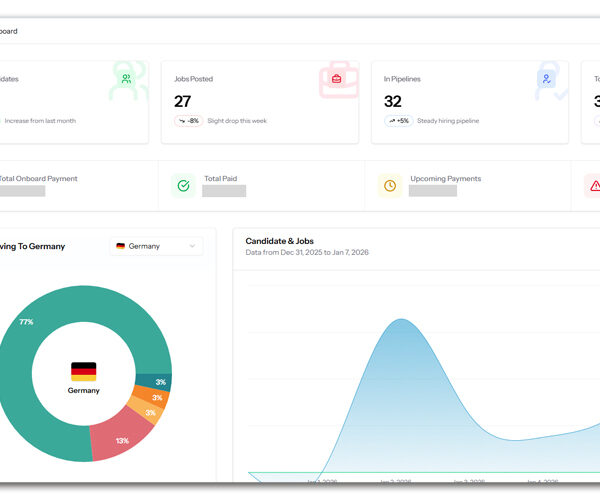Click the Jobs Posted card title

tap(194, 79)
